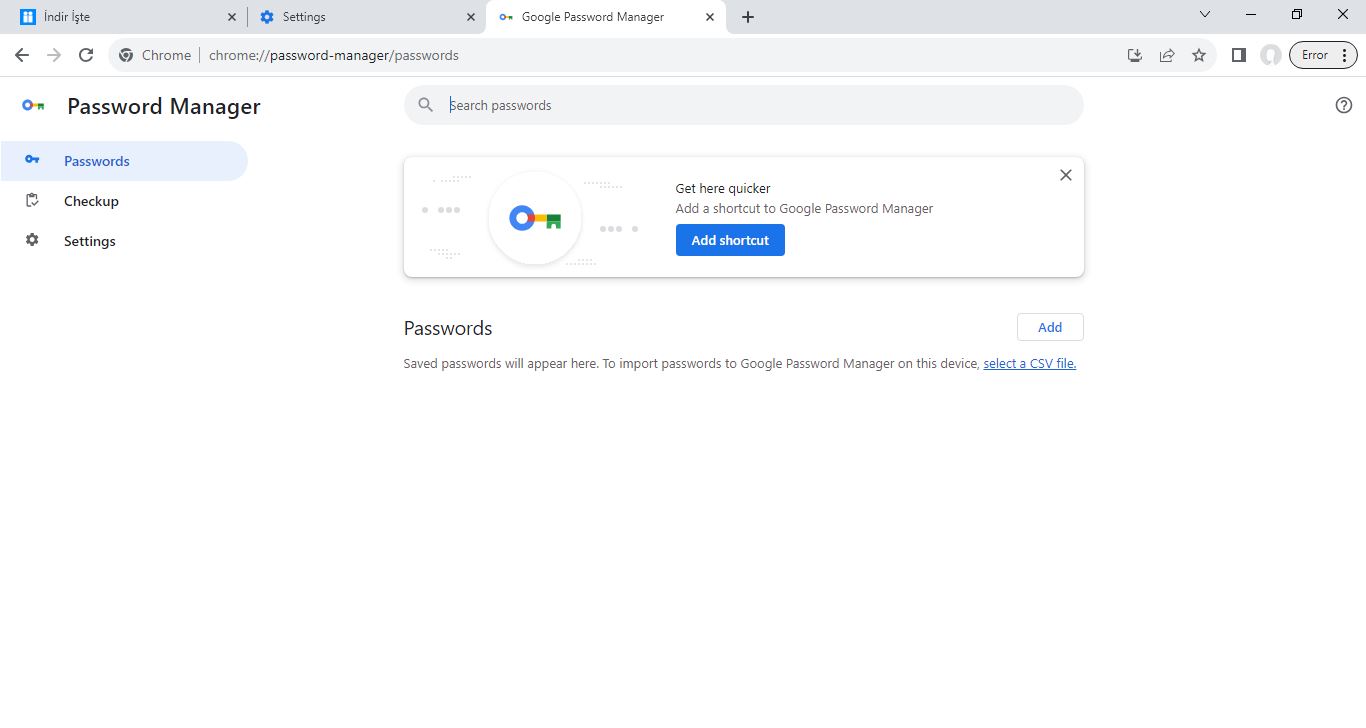Restore down the Chrome window
The width and height of the screenshot is (1366, 728).
(x=1297, y=15)
